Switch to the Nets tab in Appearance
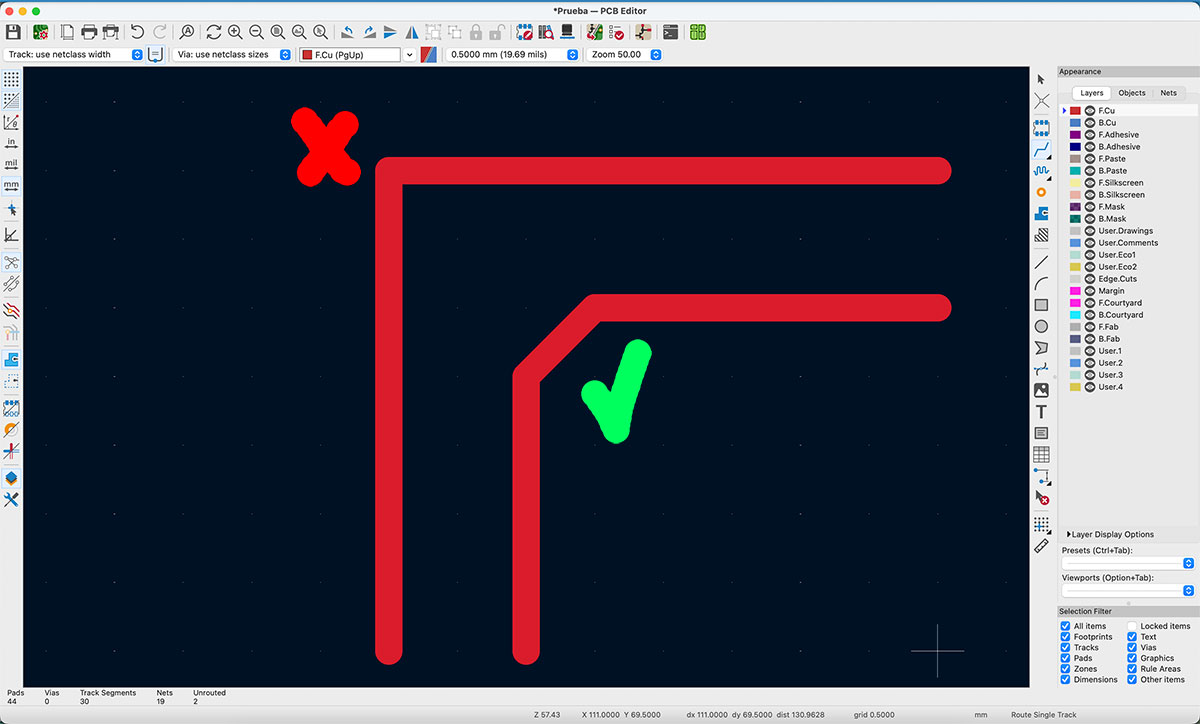The image size is (1200, 724). (1168, 92)
